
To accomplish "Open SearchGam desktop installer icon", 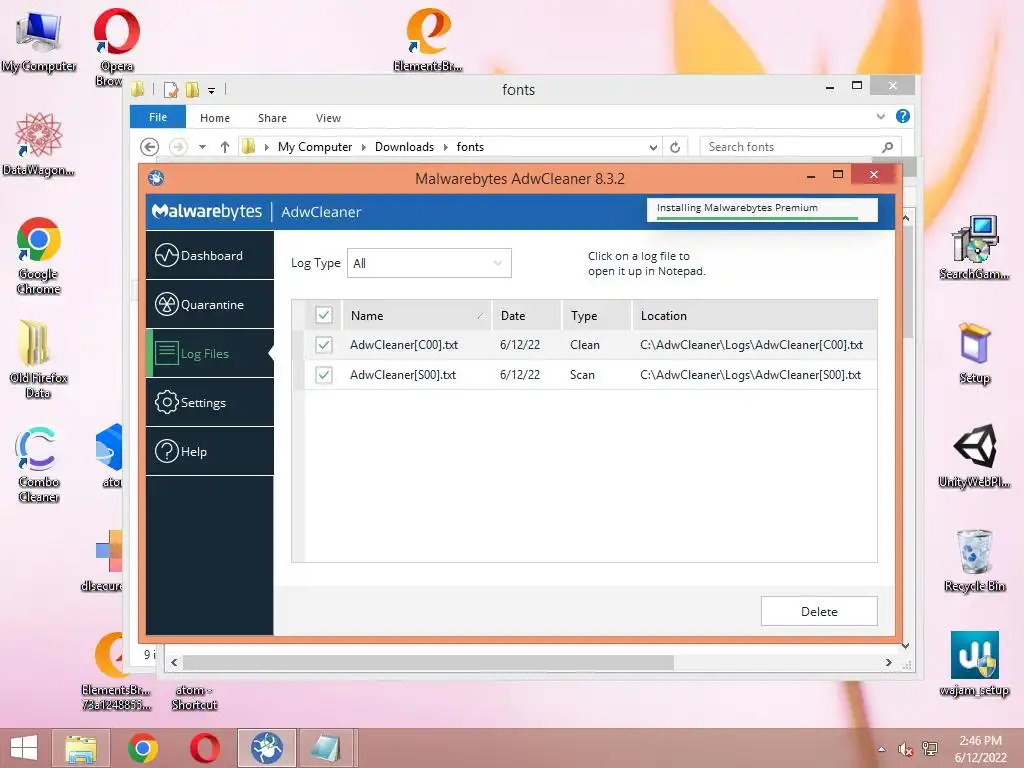I will tap(974, 248).
